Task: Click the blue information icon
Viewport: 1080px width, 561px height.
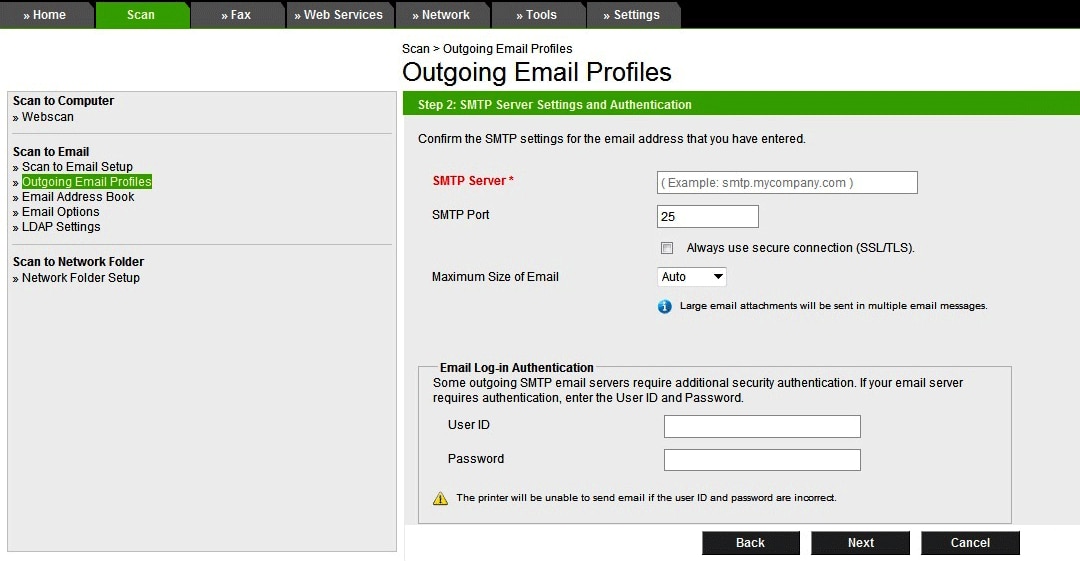Action: [665, 306]
